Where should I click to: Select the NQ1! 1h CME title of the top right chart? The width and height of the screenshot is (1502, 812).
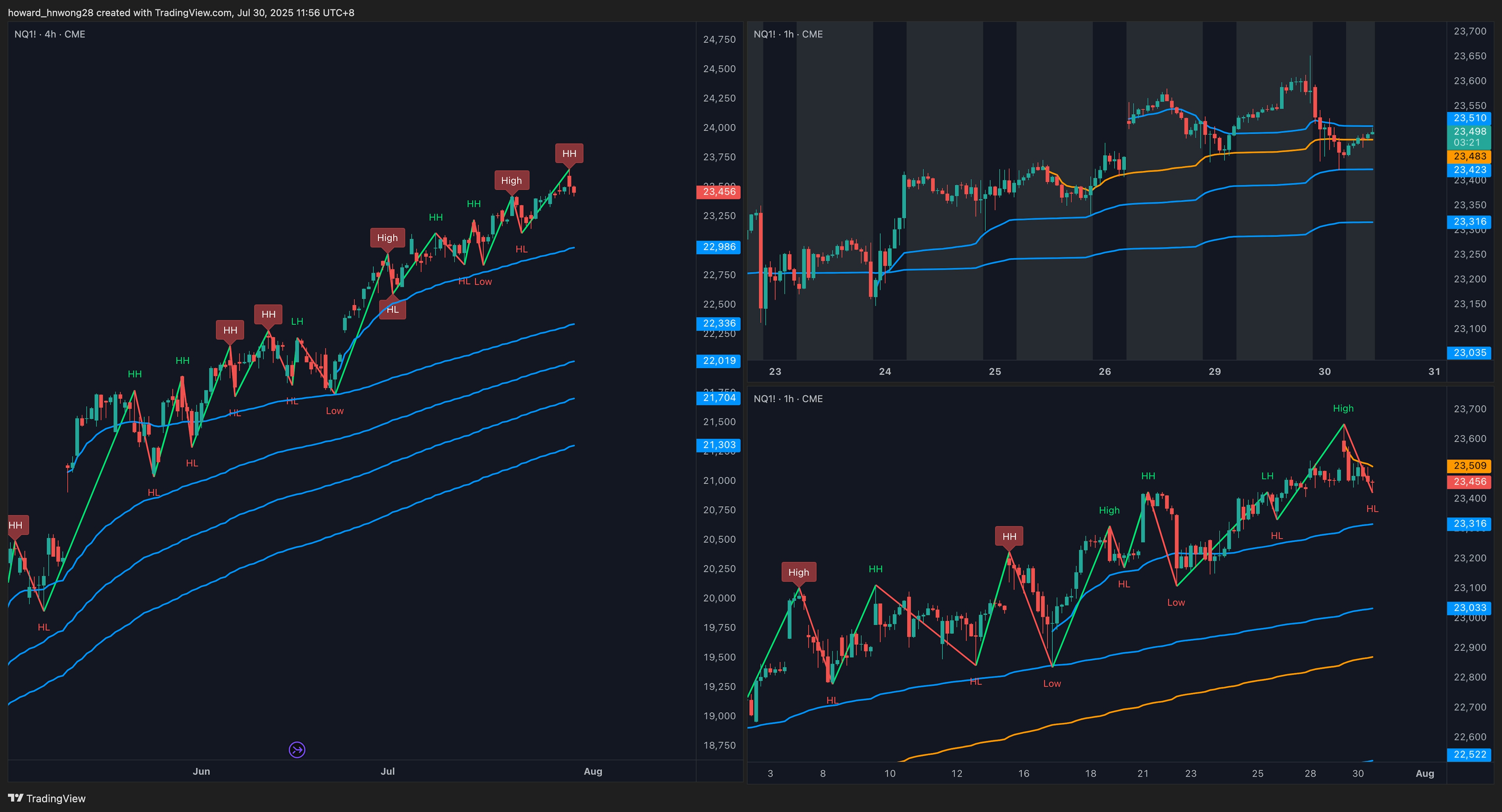coord(788,34)
